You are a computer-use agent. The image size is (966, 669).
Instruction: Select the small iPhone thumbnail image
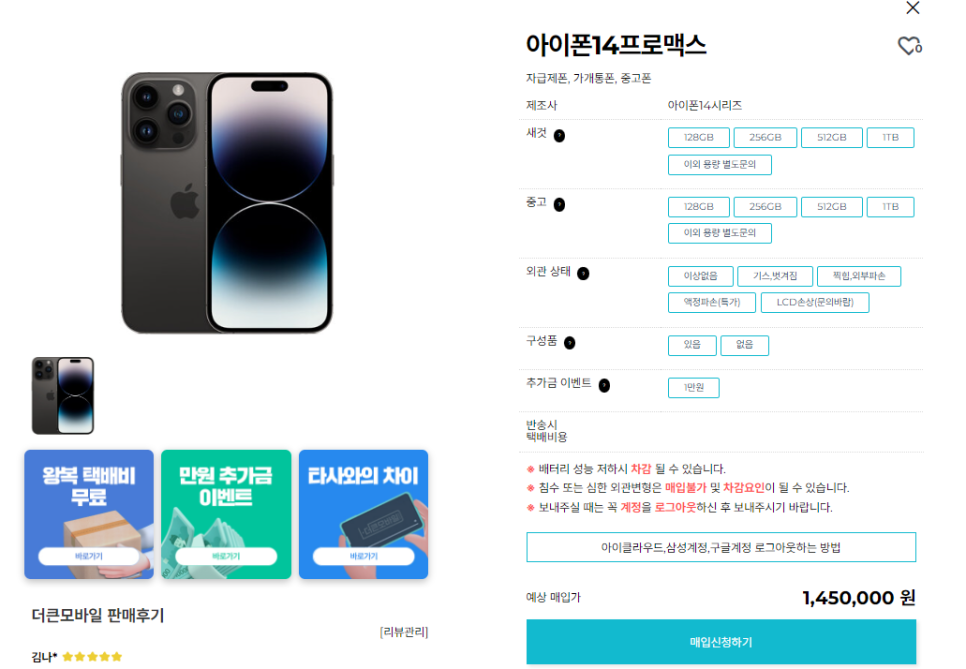[x=63, y=395]
